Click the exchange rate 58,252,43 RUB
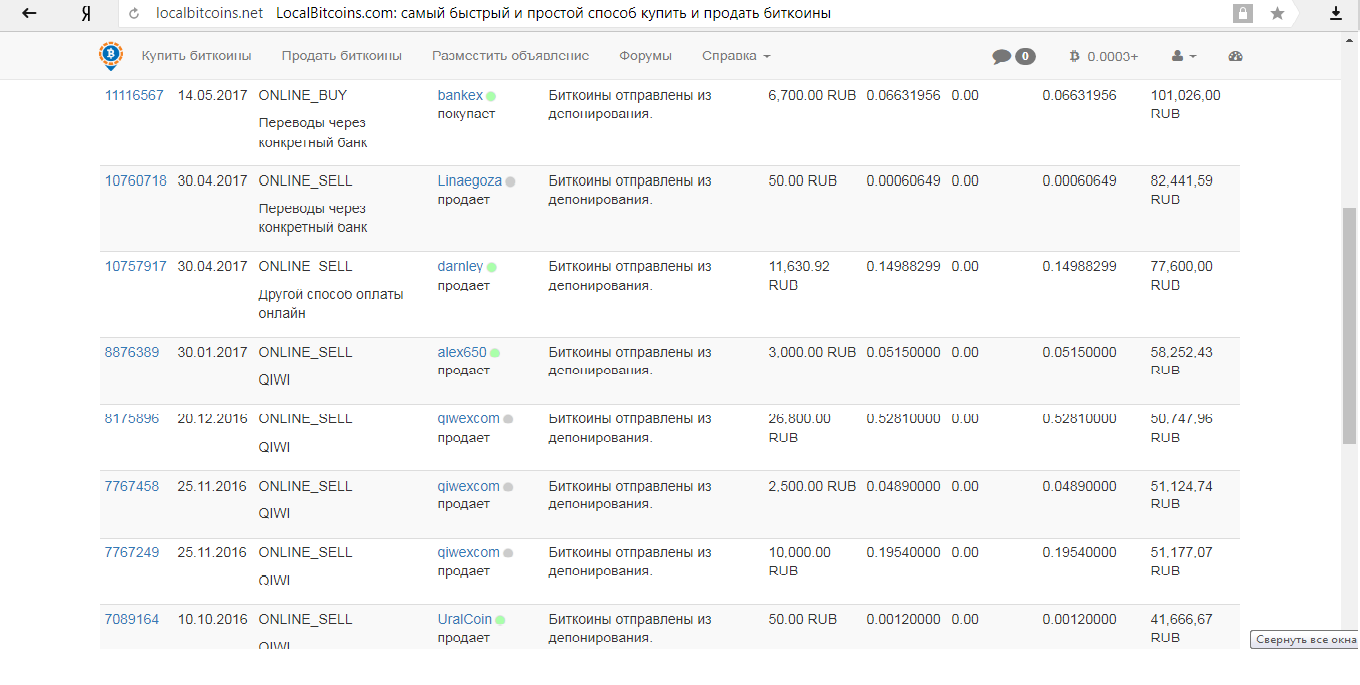This screenshot has height=685, width=1360. (x=1182, y=361)
